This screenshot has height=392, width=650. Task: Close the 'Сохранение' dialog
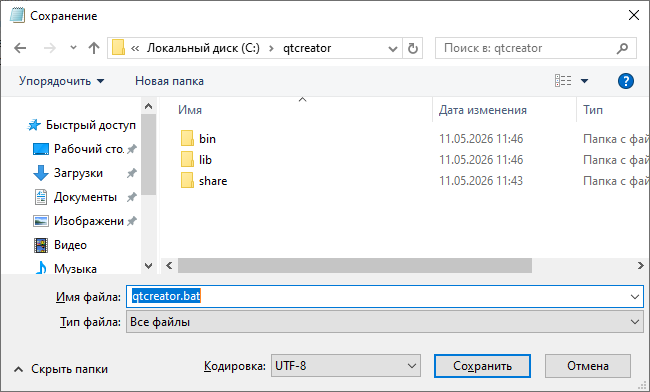point(634,15)
